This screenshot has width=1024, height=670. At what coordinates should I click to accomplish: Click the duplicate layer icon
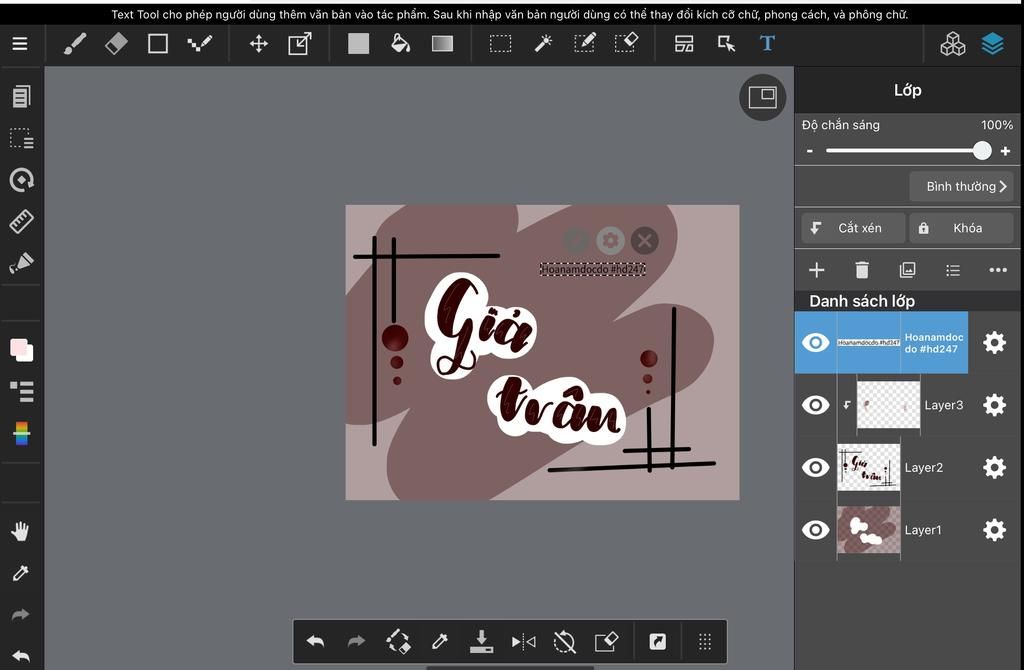tap(907, 270)
